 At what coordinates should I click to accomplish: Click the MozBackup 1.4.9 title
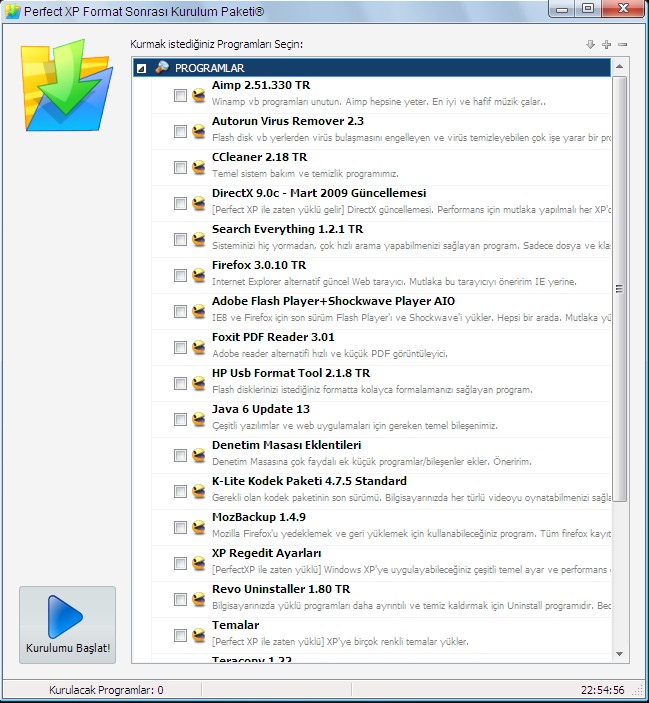(259, 517)
